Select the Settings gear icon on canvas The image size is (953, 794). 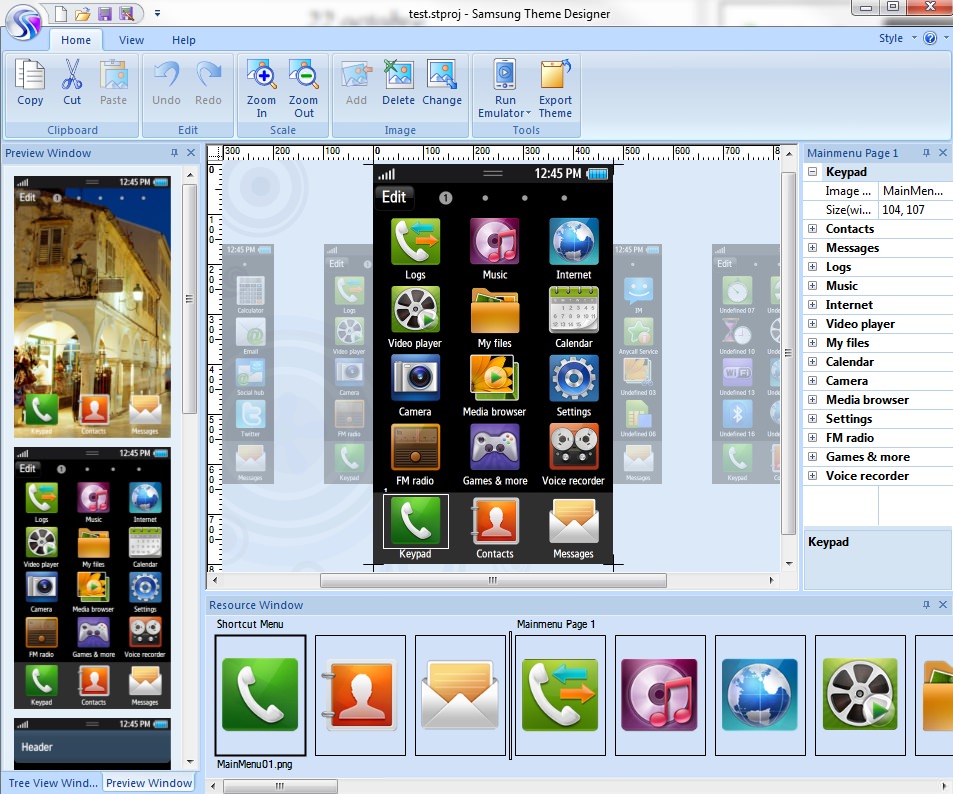pyautogui.click(x=574, y=378)
